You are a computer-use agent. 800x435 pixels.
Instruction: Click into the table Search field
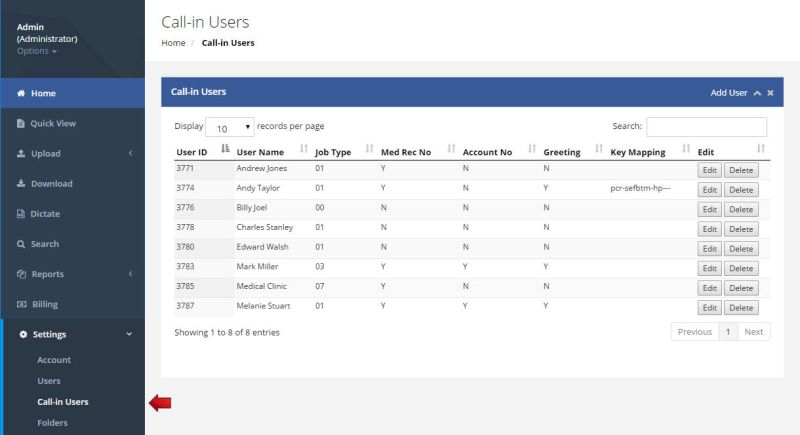point(706,127)
